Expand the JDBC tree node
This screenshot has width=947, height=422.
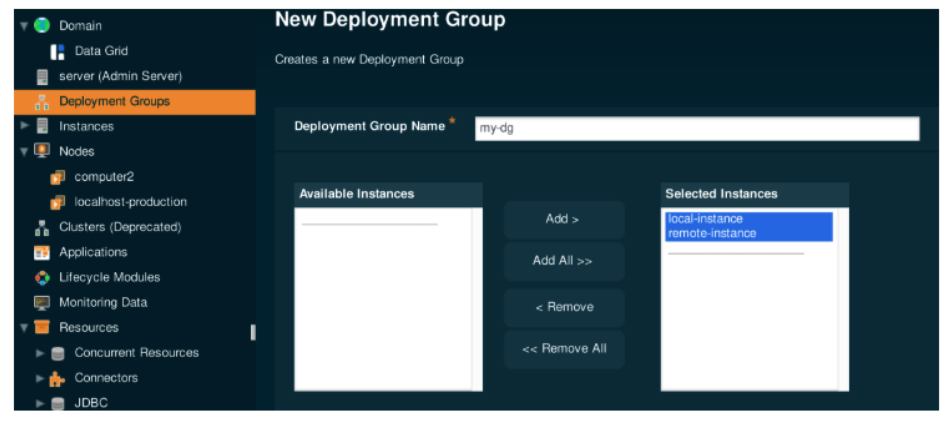click(40, 403)
